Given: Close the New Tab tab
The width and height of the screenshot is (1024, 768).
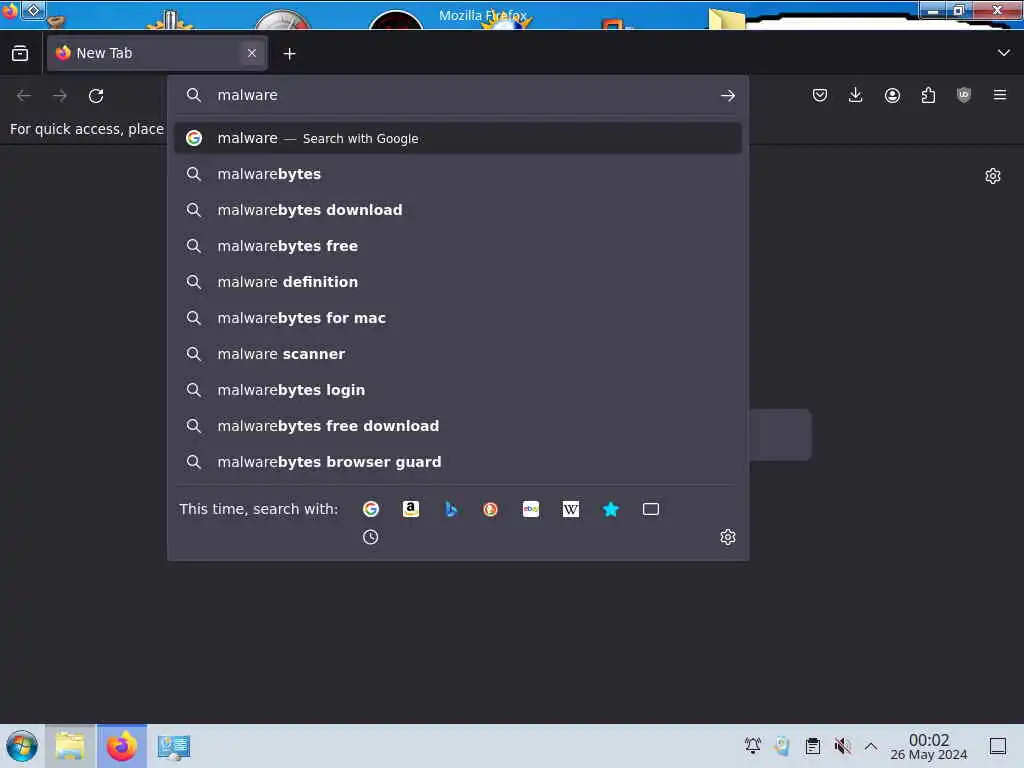Looking at the screenshot, I should click(x=252, y=54).
